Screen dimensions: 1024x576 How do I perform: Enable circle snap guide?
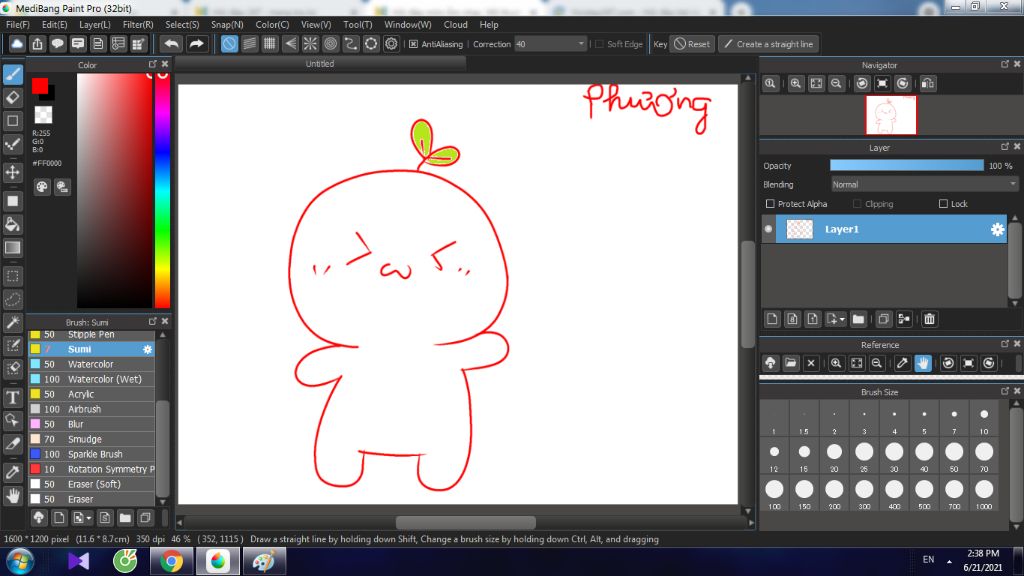tap(330, 44)
